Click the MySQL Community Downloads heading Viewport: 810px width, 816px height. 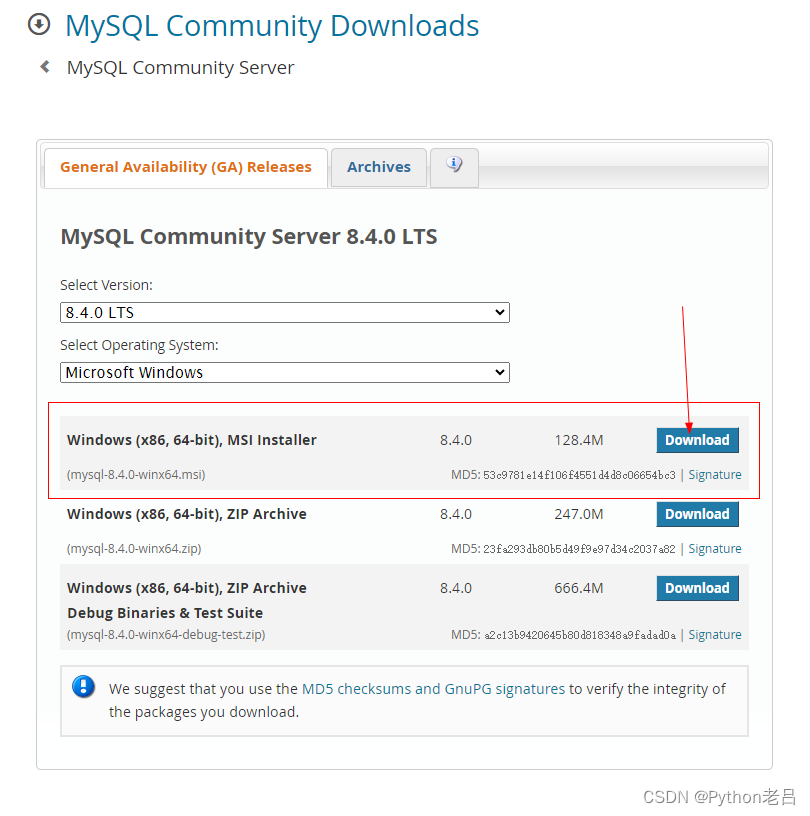272,26
